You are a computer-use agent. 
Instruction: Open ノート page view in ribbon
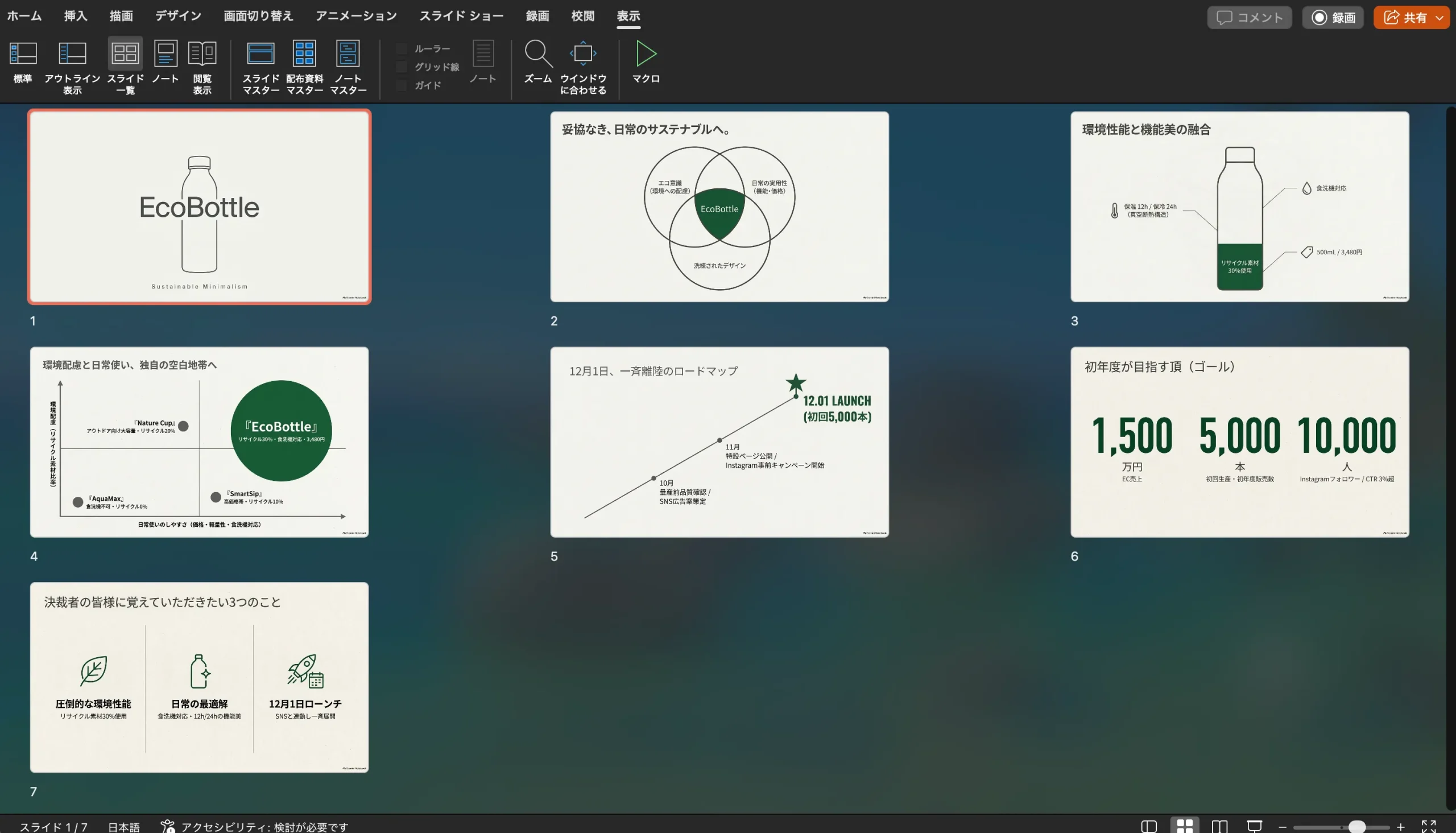166,63
